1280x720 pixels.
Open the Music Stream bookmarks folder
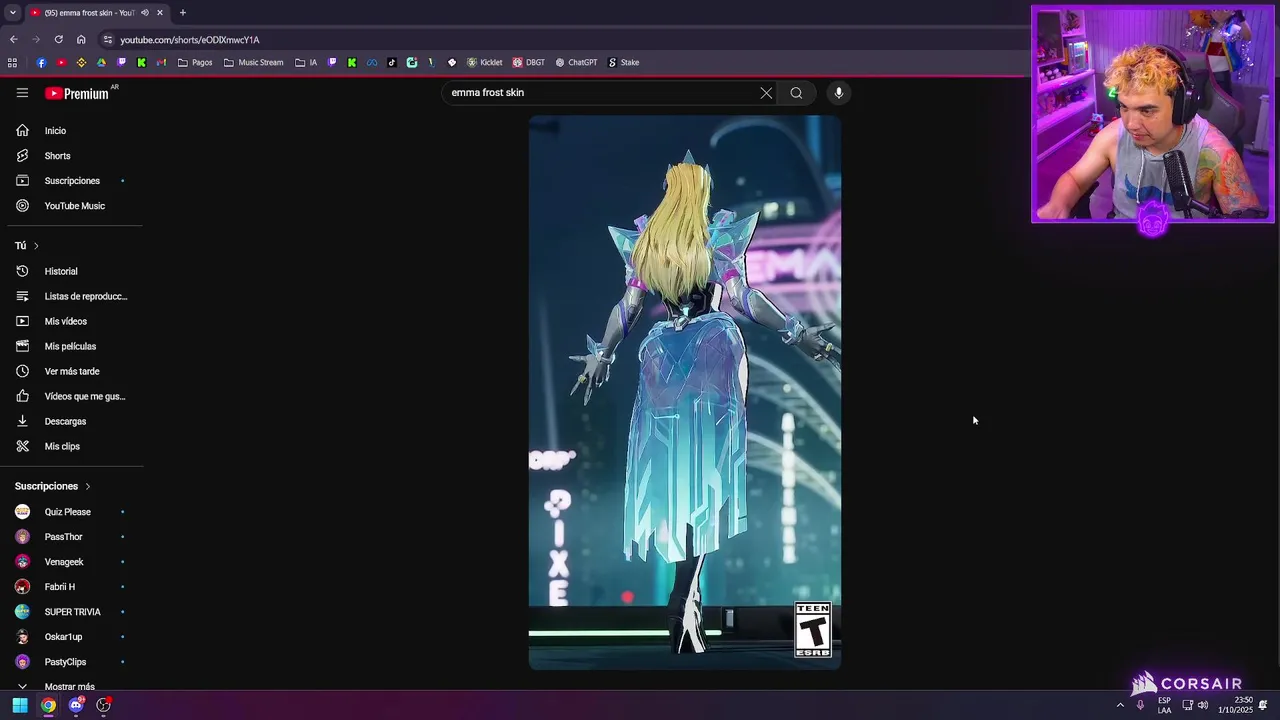click(x=254, y=62)
